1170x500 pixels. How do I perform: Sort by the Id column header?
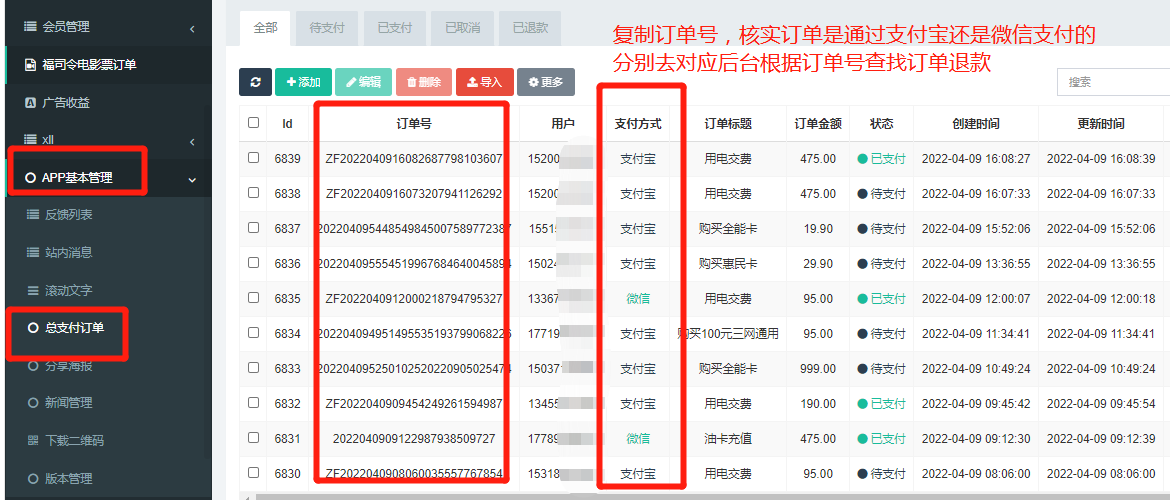[287, 124]
